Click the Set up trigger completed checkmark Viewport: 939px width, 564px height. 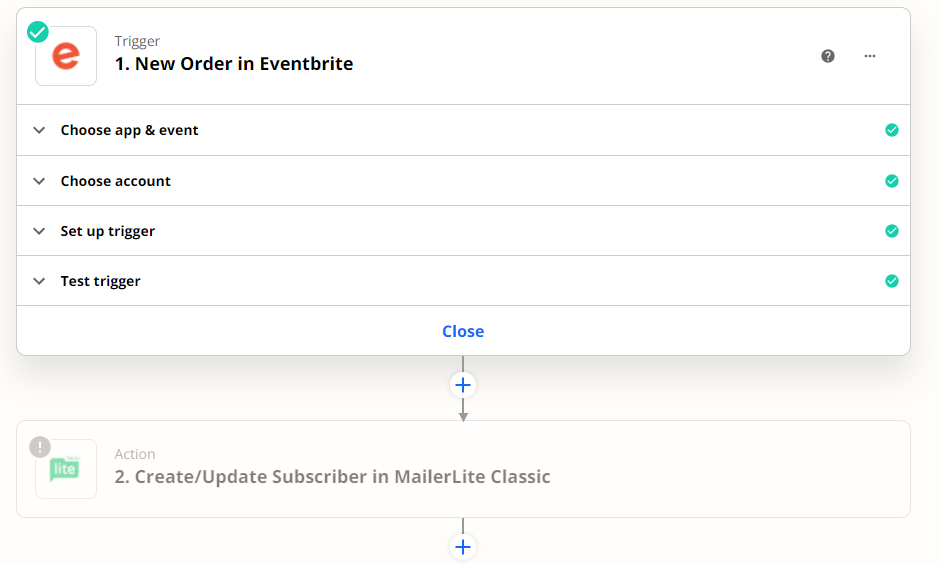click(892, 231)
